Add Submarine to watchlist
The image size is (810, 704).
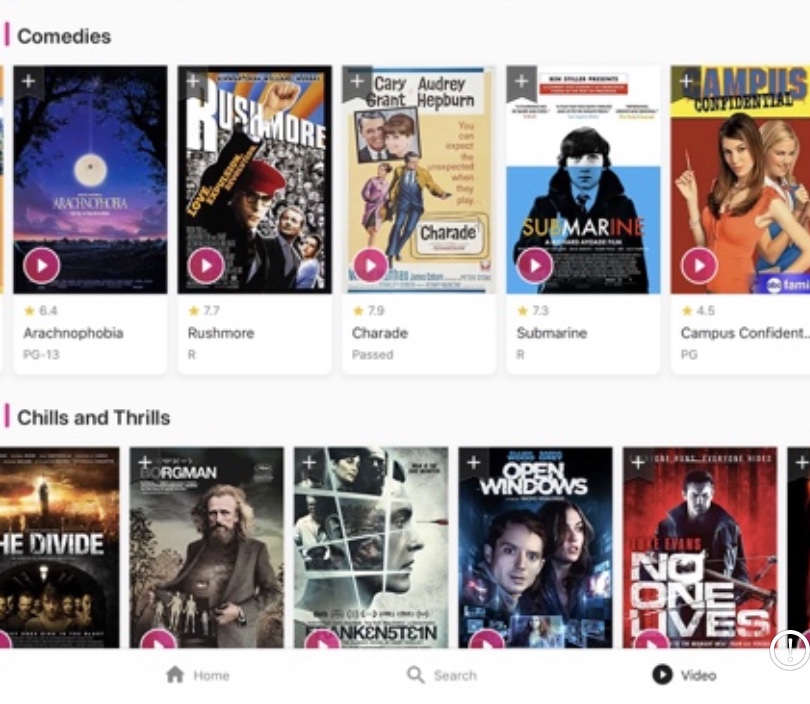point(521,81)
